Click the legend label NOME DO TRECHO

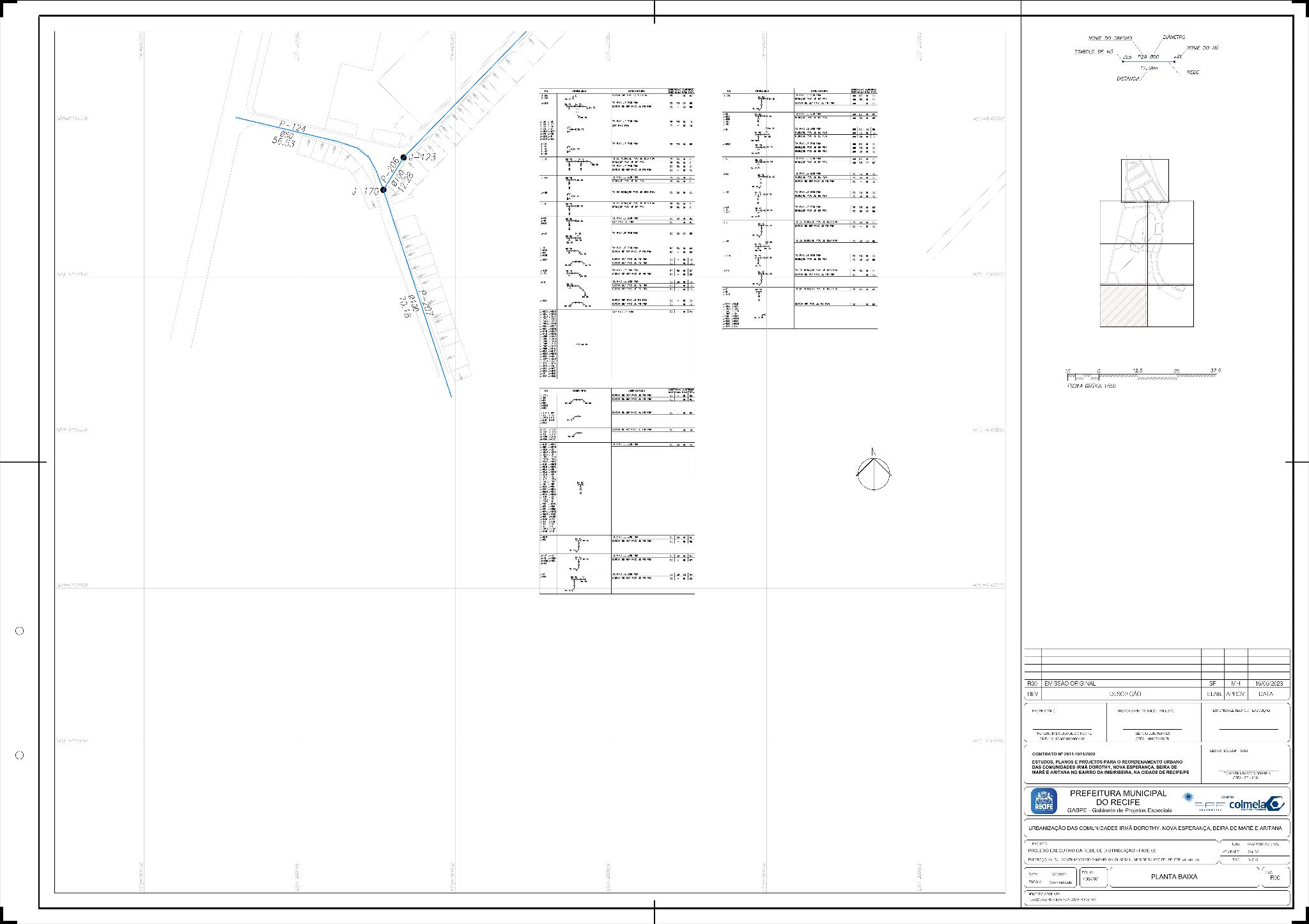(1110, 38)
